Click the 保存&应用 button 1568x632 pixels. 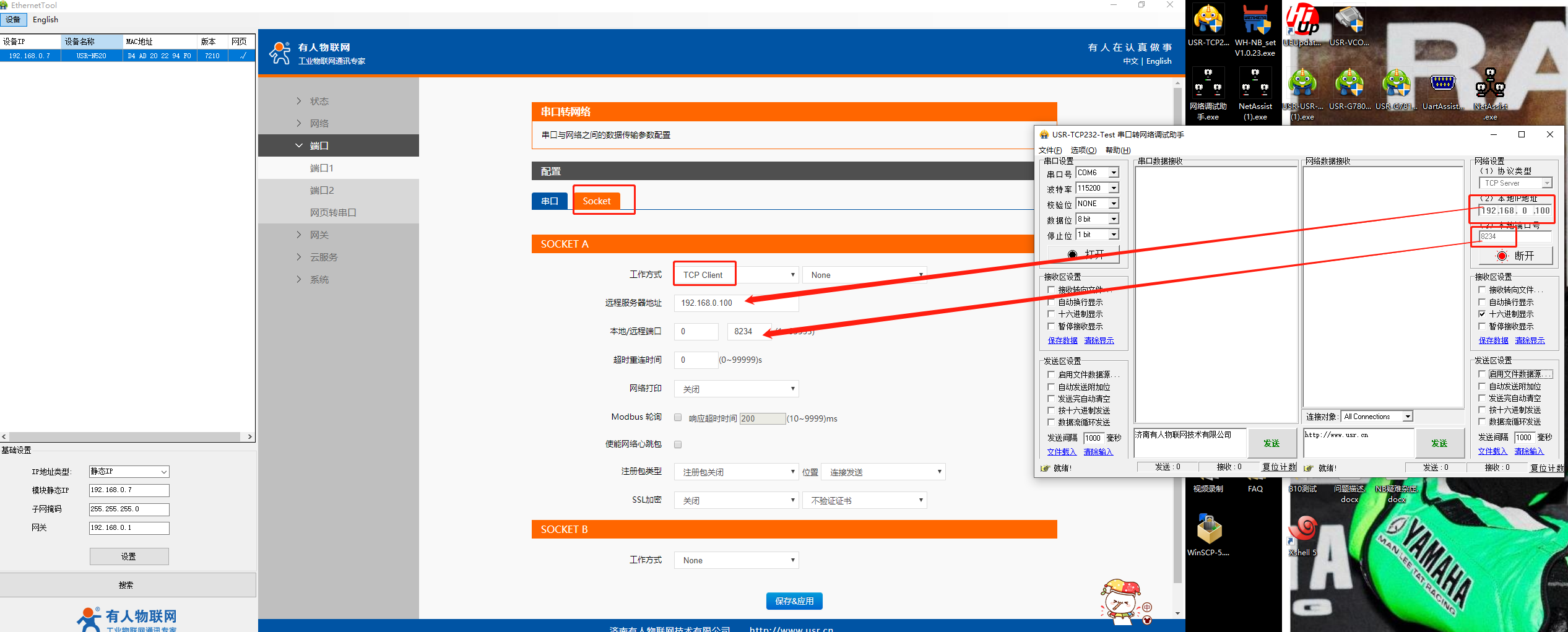point(794,601)
